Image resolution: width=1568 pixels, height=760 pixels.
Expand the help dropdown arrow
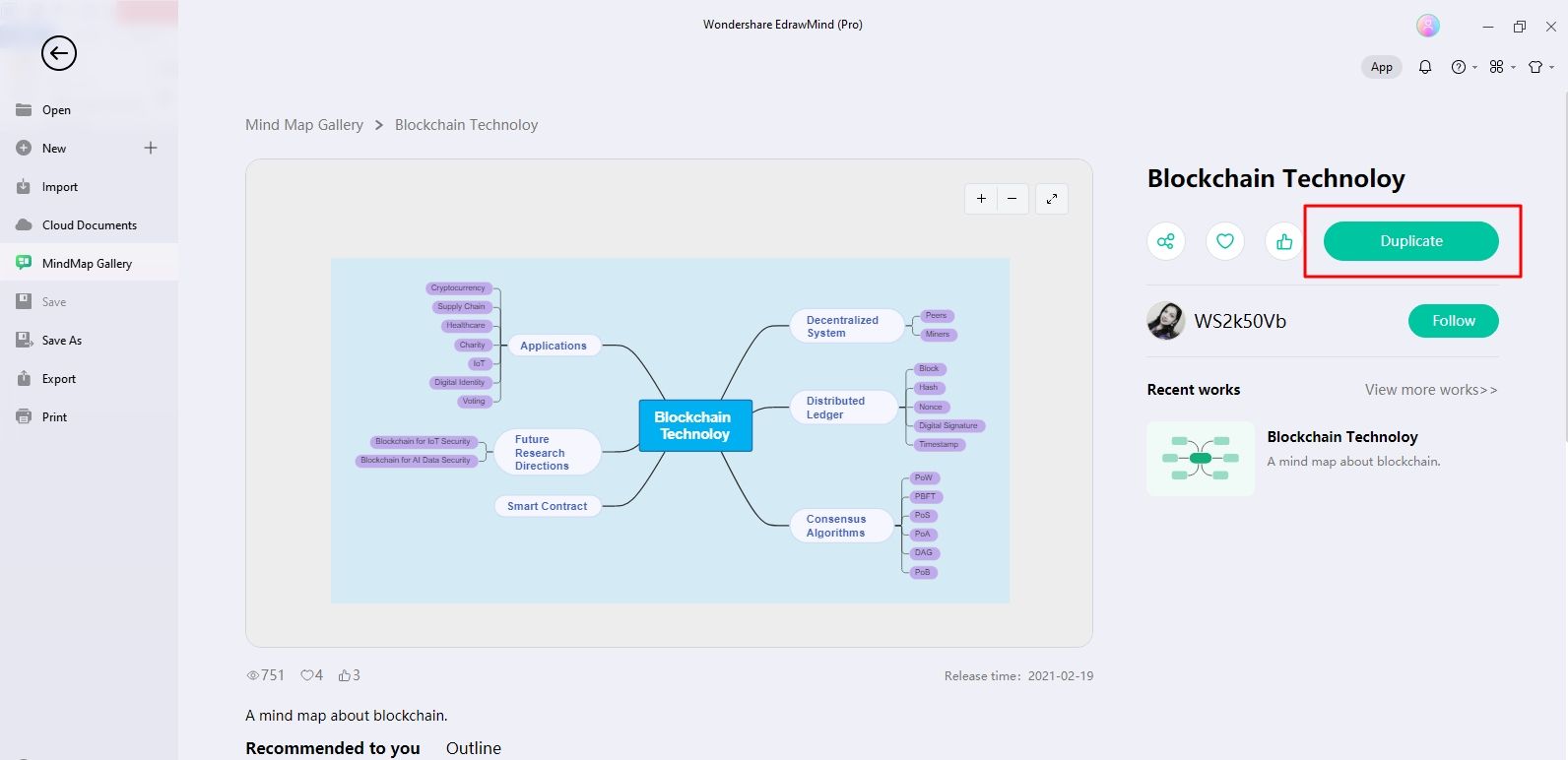coord(1474,67)
